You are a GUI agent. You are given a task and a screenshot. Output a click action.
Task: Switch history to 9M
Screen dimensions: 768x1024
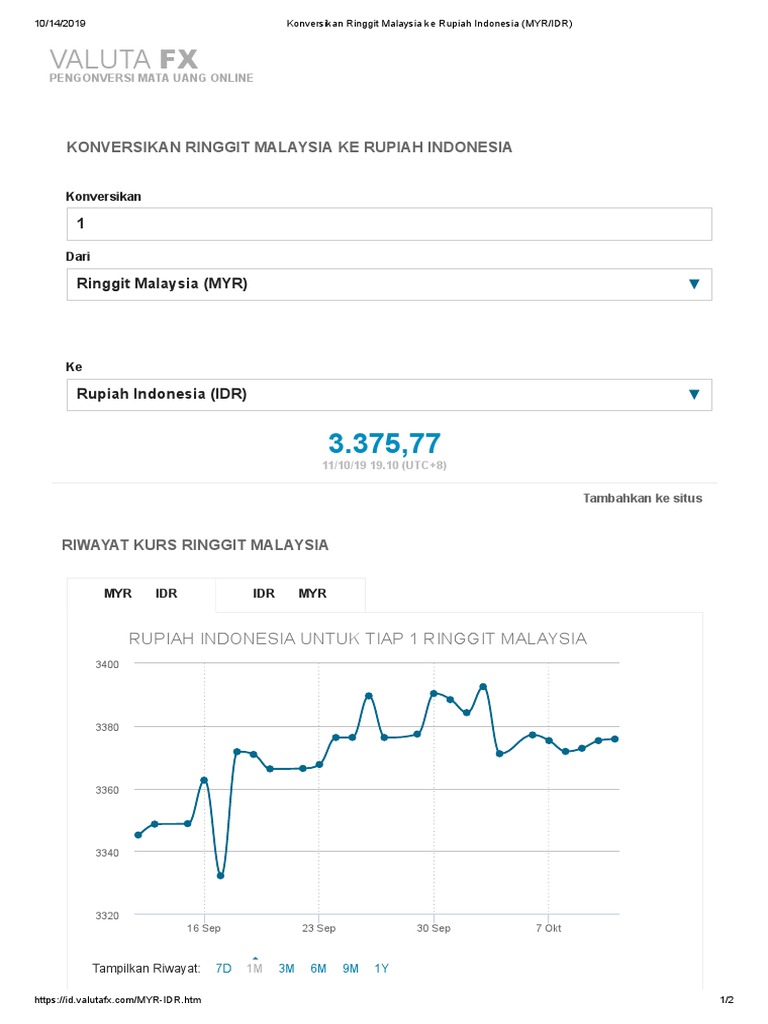(x=350, y=968)
